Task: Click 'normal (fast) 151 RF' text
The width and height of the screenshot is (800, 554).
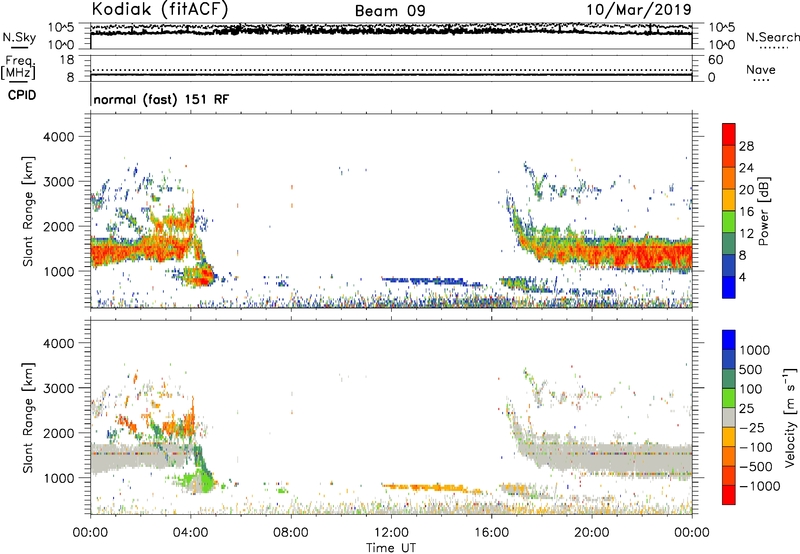Action: [x=161, y=99]
